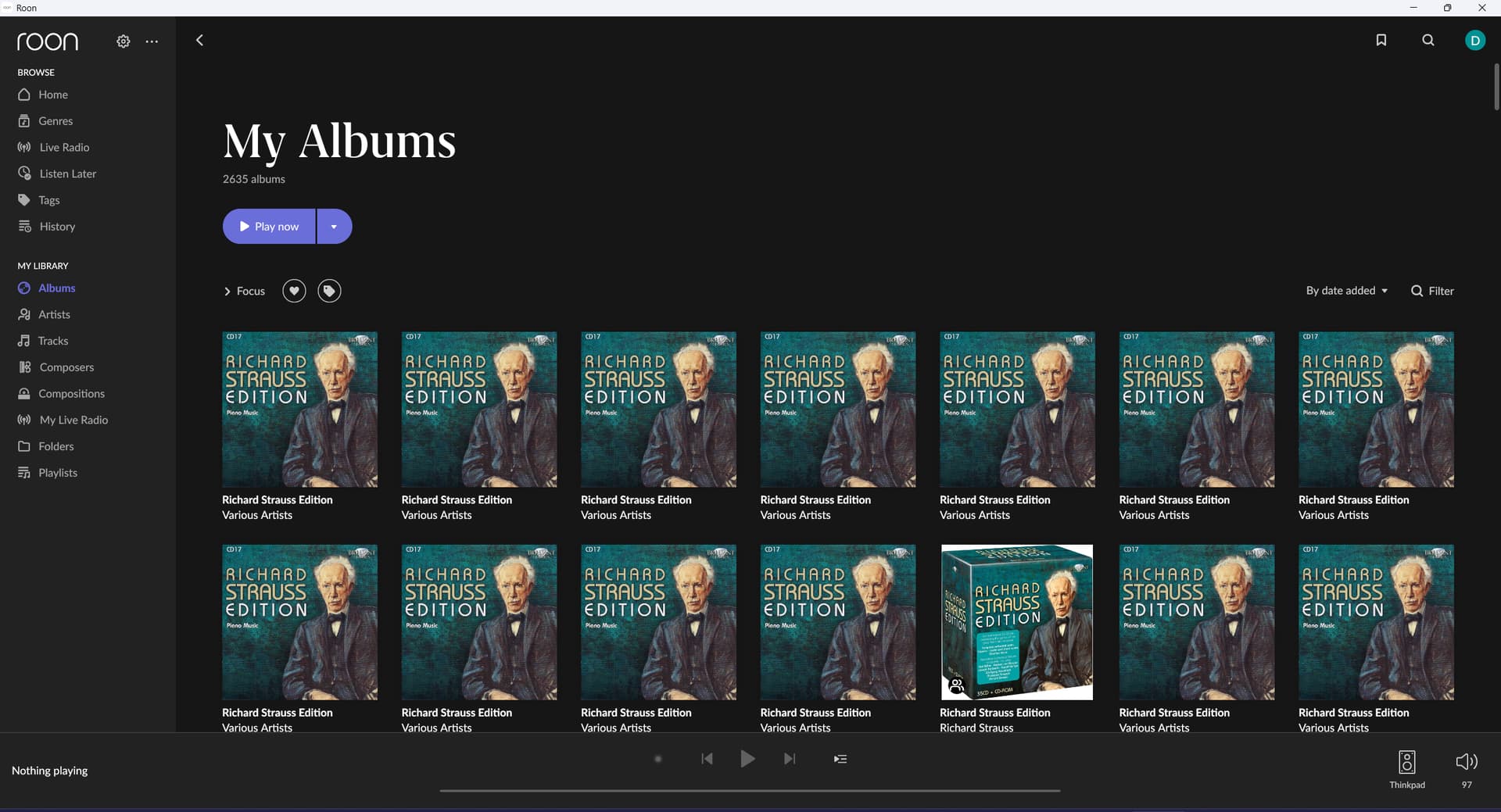
Task: Open the settings gear icon
Action: click(123, 41)
